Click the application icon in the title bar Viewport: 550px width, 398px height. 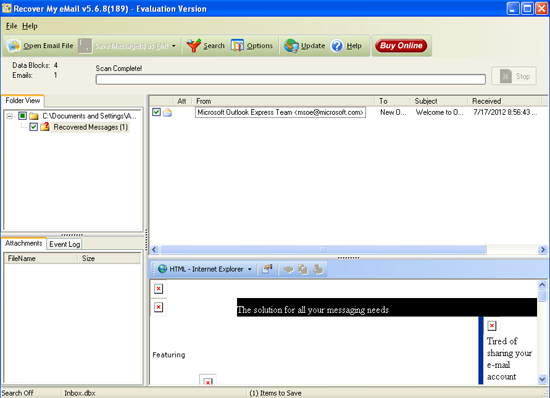7,8
